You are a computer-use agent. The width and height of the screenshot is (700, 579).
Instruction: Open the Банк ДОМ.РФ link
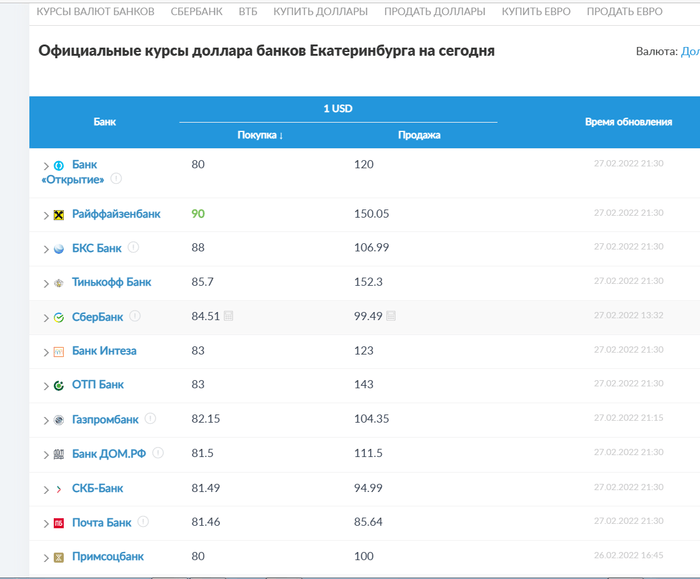(109, 454)
